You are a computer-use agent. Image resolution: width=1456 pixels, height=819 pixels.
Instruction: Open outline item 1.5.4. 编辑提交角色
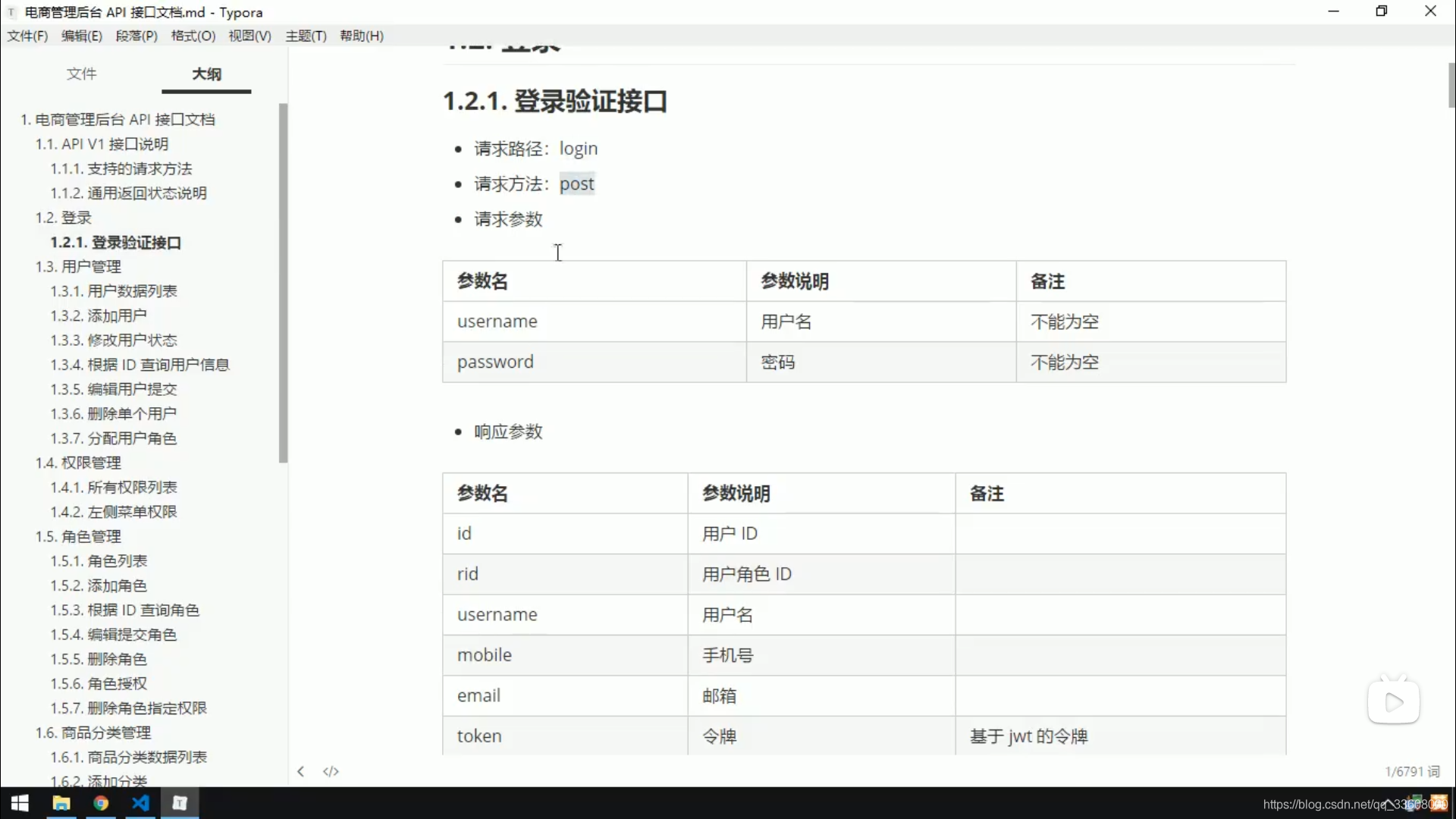pyautogui.click(x=114, y=635)
